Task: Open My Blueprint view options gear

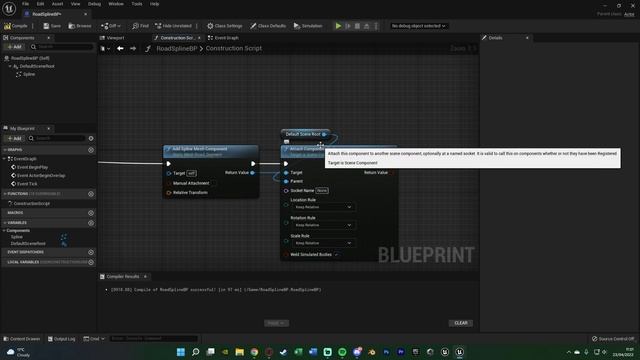Action: point(91,138)
